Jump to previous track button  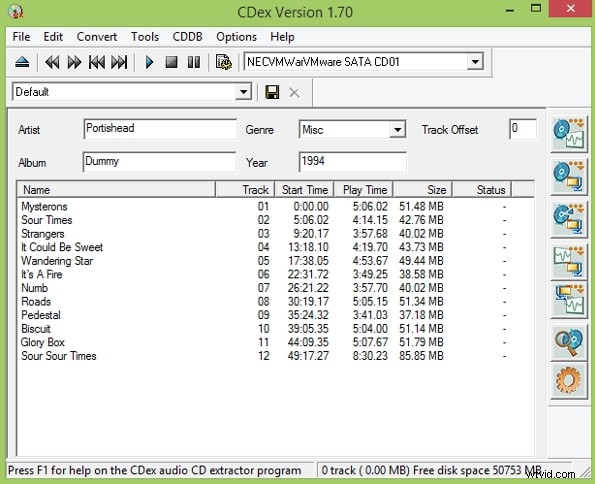tap(96, 62)
